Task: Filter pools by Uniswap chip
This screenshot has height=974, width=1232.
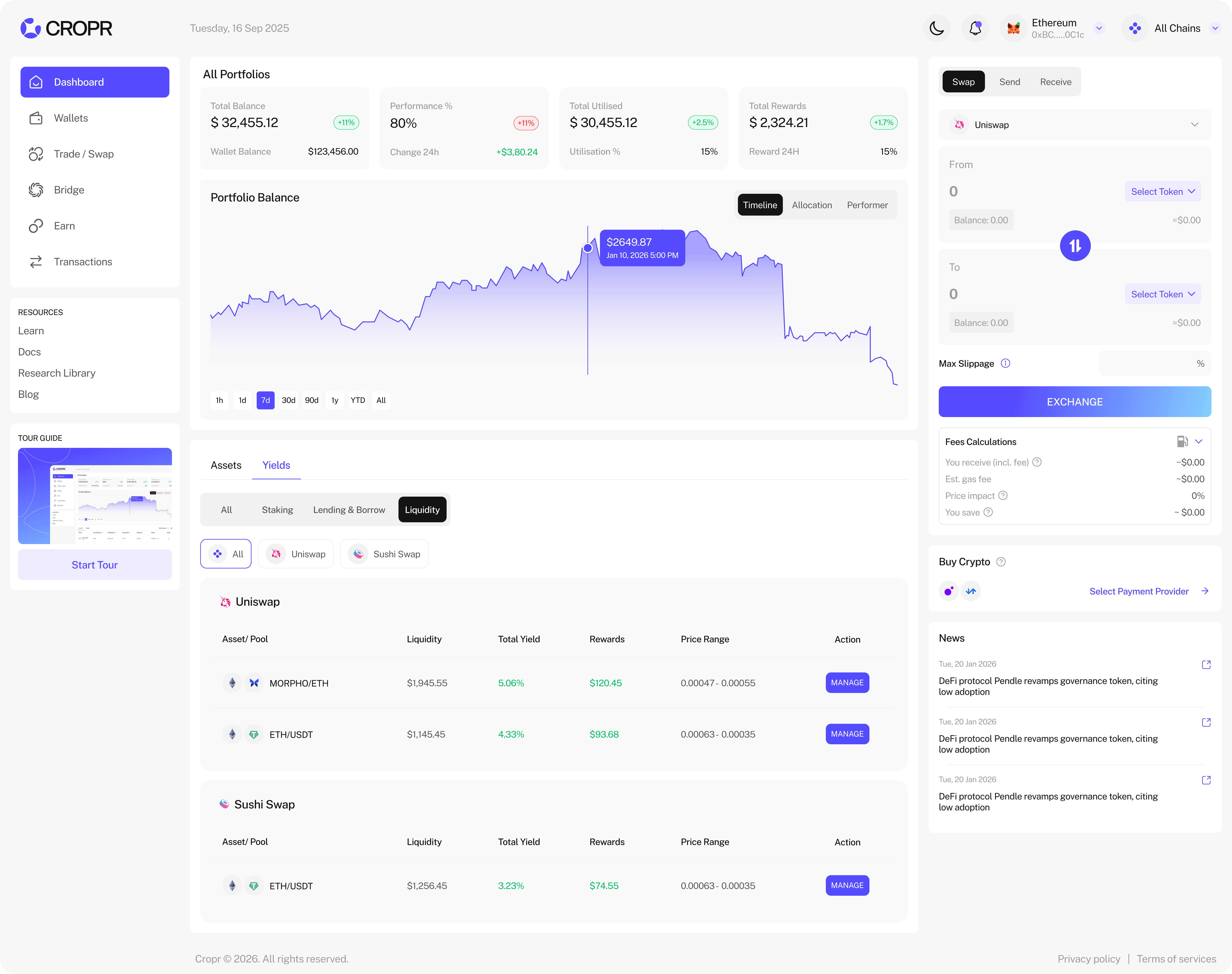Action: pyautogui.click(x=295, y=554)
